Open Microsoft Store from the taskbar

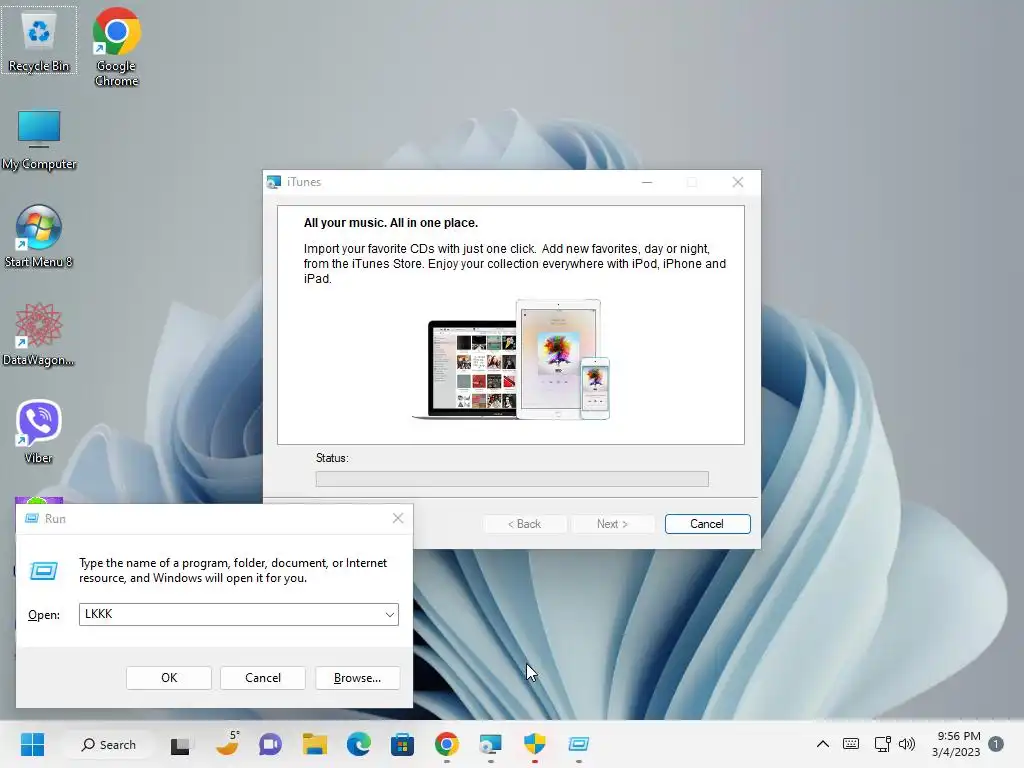click(402, 744)
